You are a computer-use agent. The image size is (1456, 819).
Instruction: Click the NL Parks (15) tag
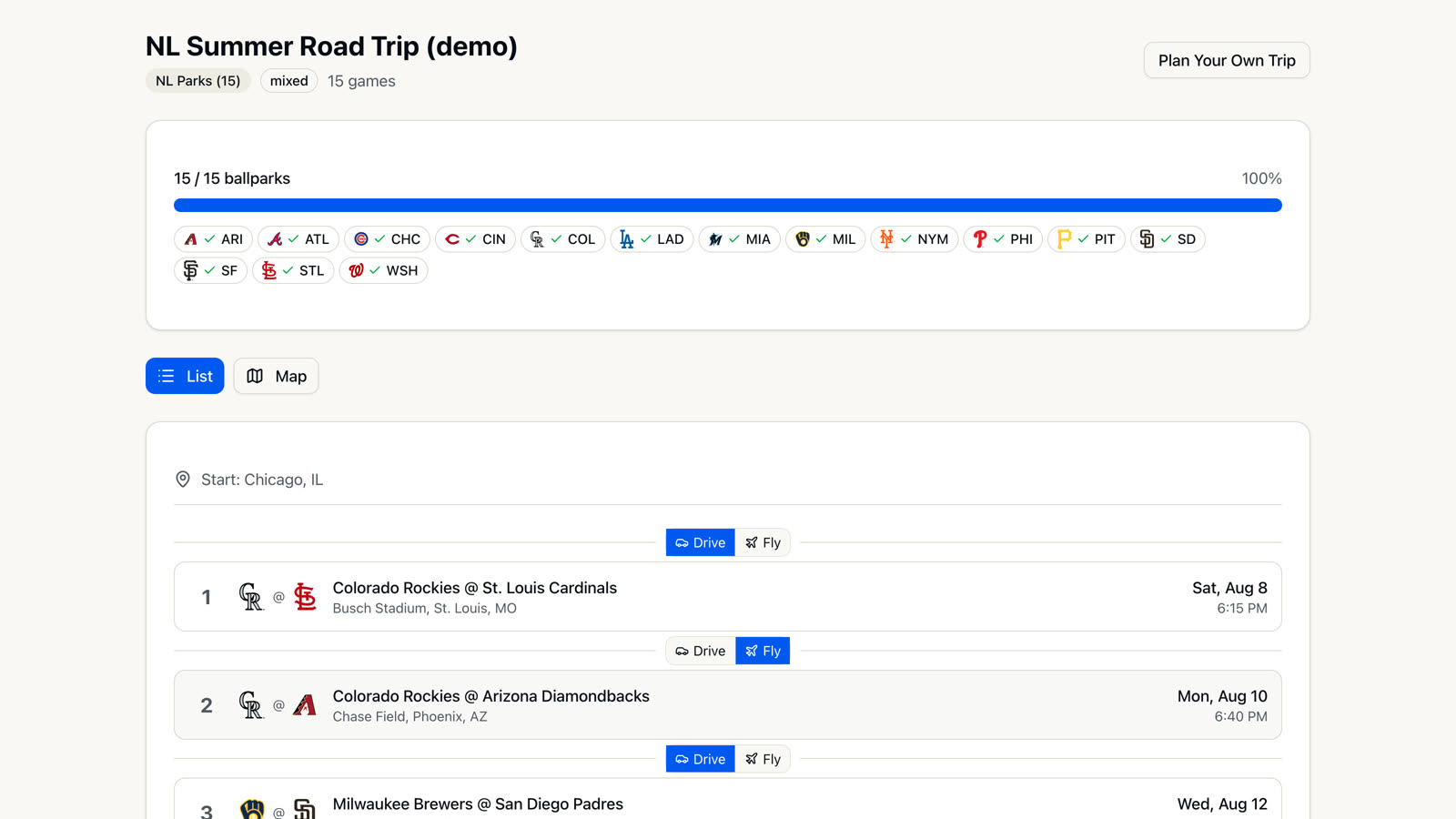[198, 81]
